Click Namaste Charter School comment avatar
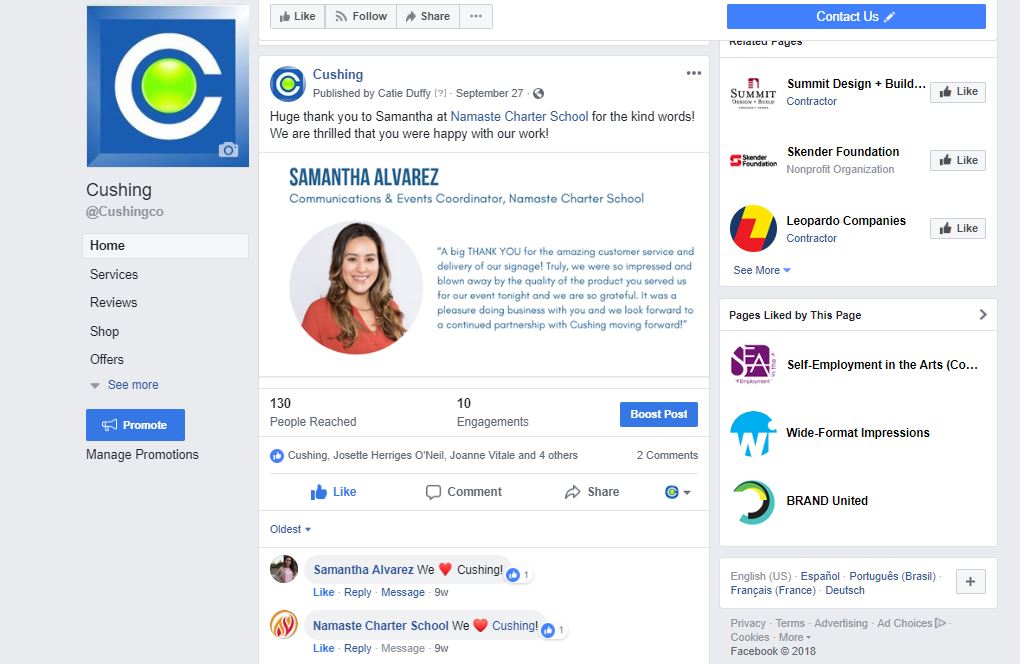This screenshot has height=664, width=1020. tap(284, 625)
